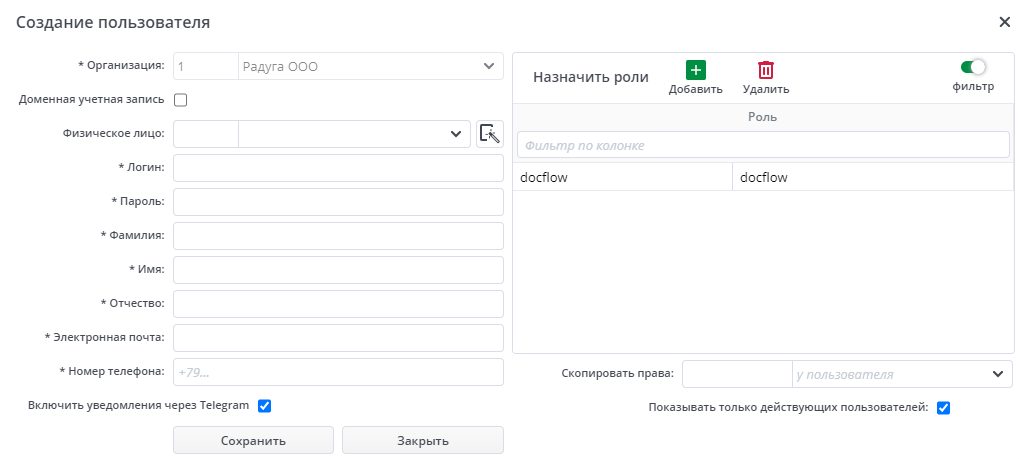Click the Физическое лицо code field
The image size is (1019, 459).
click(206, 134)
